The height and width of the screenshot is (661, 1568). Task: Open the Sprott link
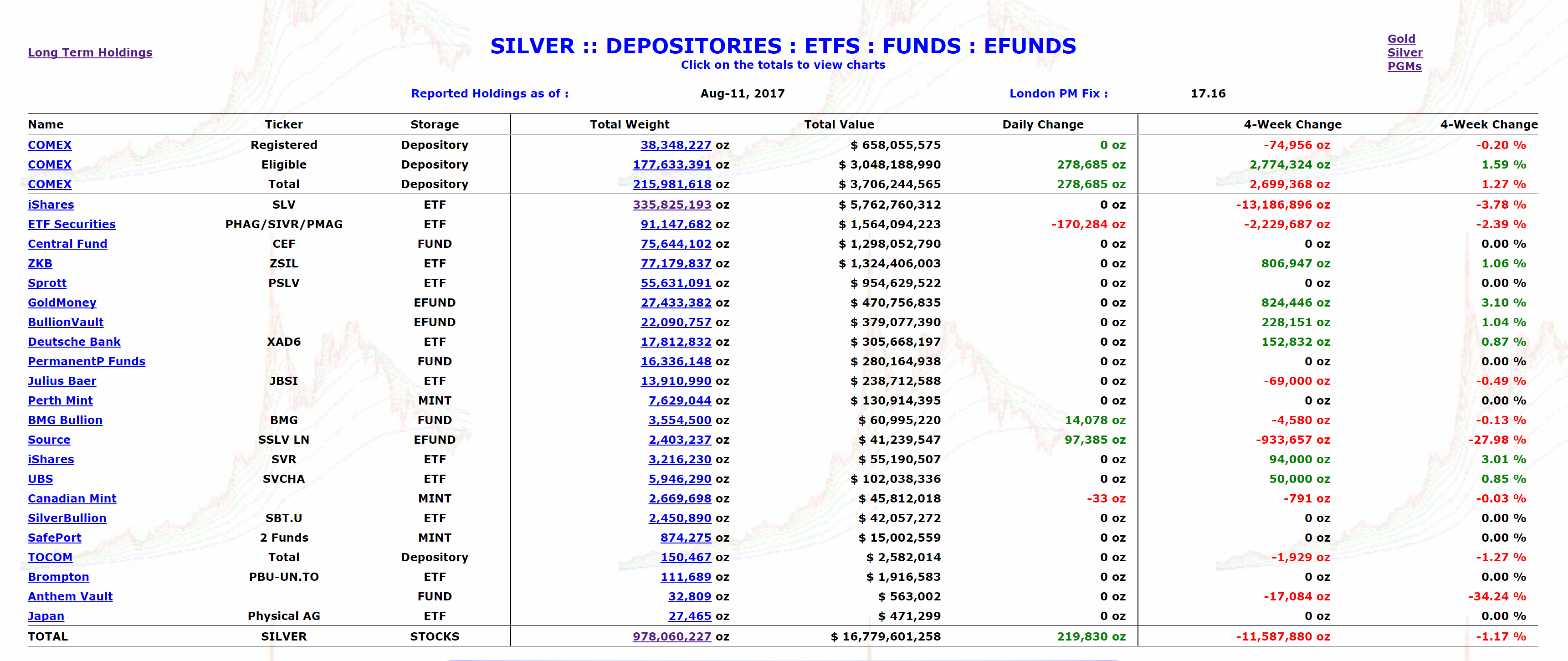(47, 283)
